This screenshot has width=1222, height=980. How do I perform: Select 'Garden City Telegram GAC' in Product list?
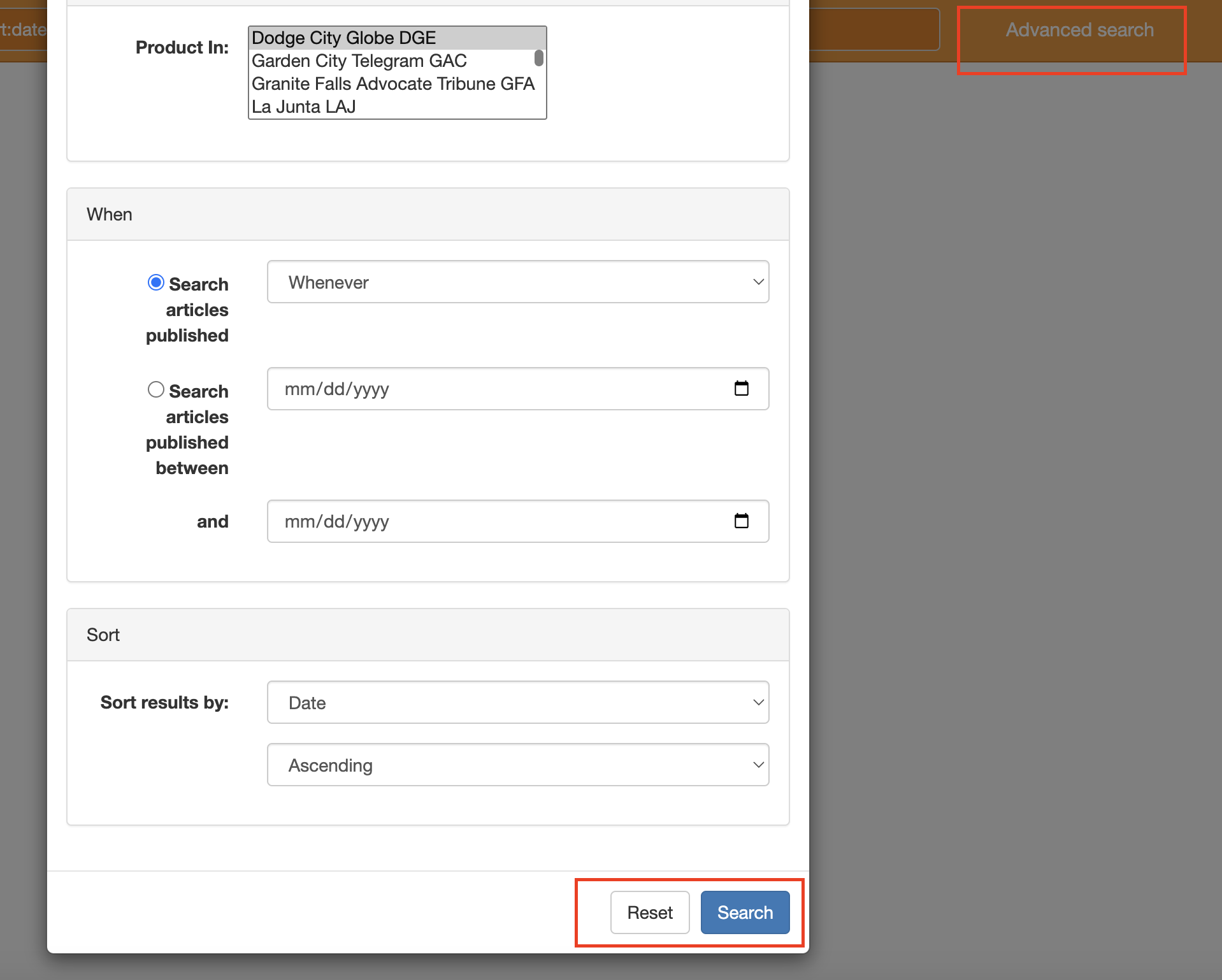point(358,61)
